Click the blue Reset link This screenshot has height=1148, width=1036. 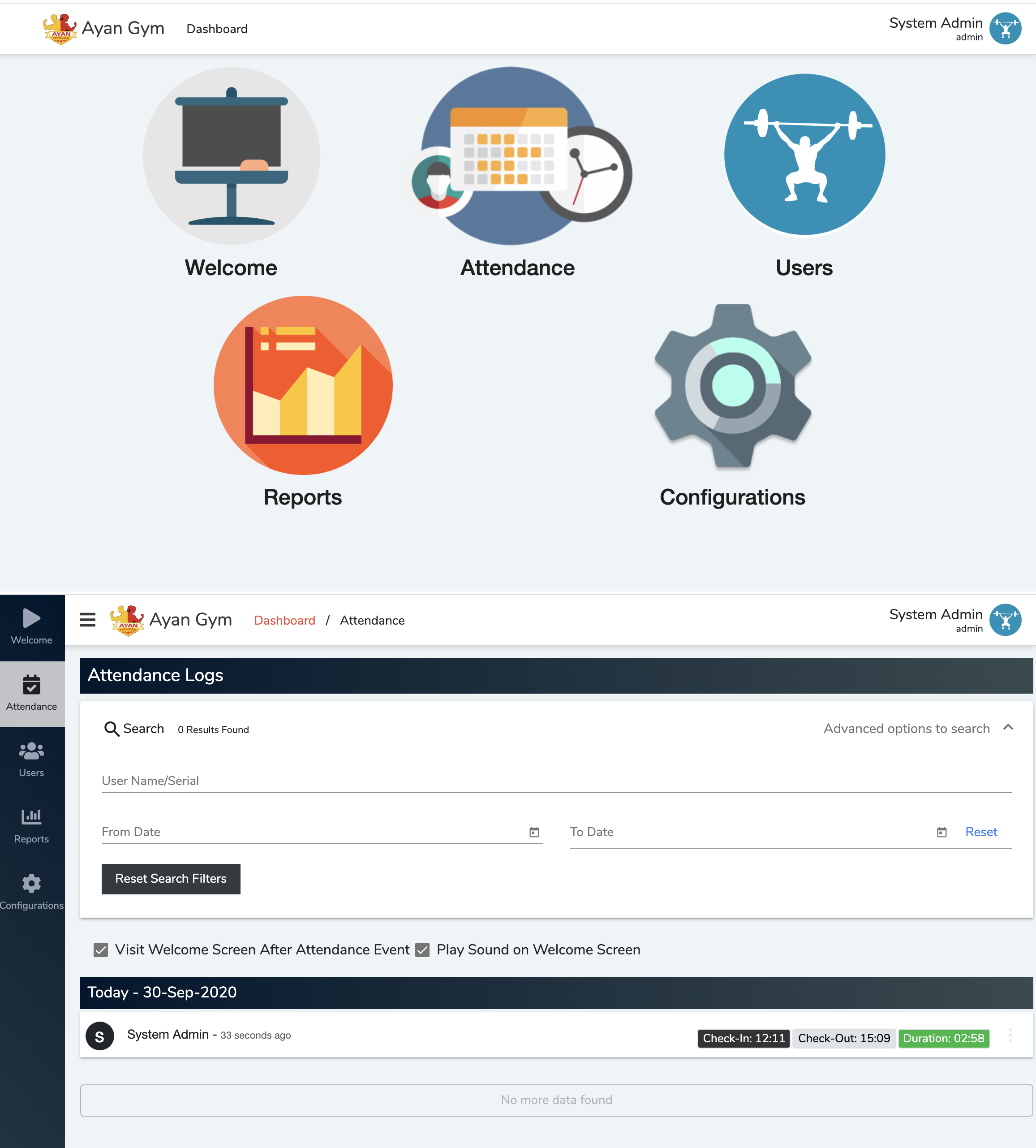(x=981, y=832)
